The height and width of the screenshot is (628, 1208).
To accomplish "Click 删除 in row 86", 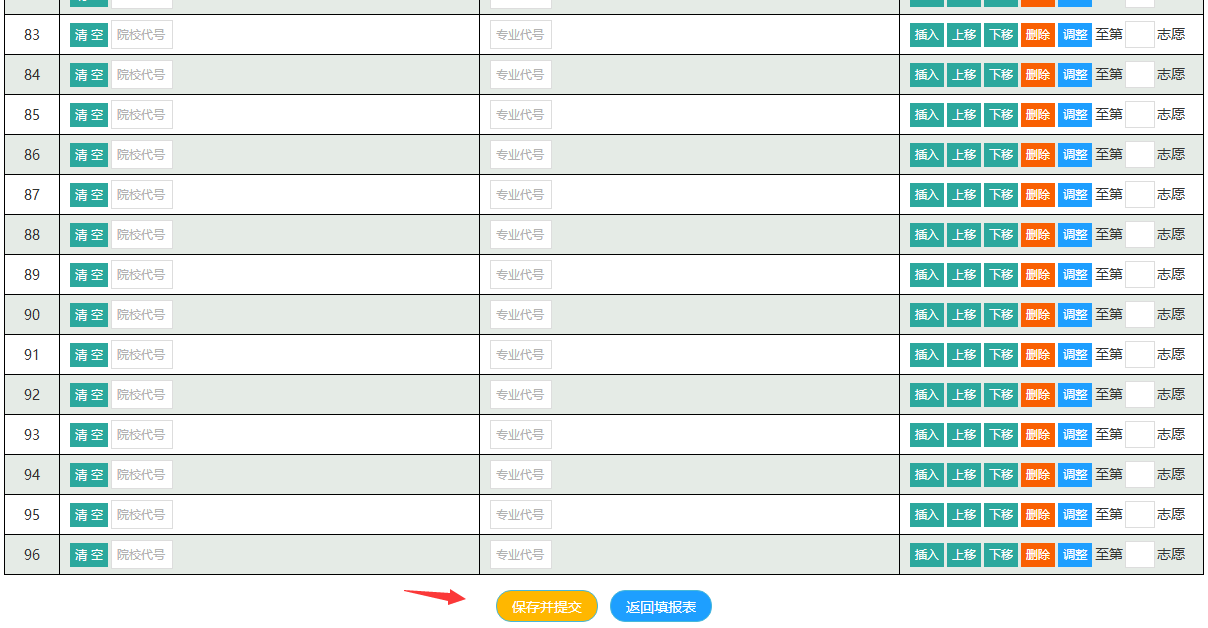I will click(1038, 155).
